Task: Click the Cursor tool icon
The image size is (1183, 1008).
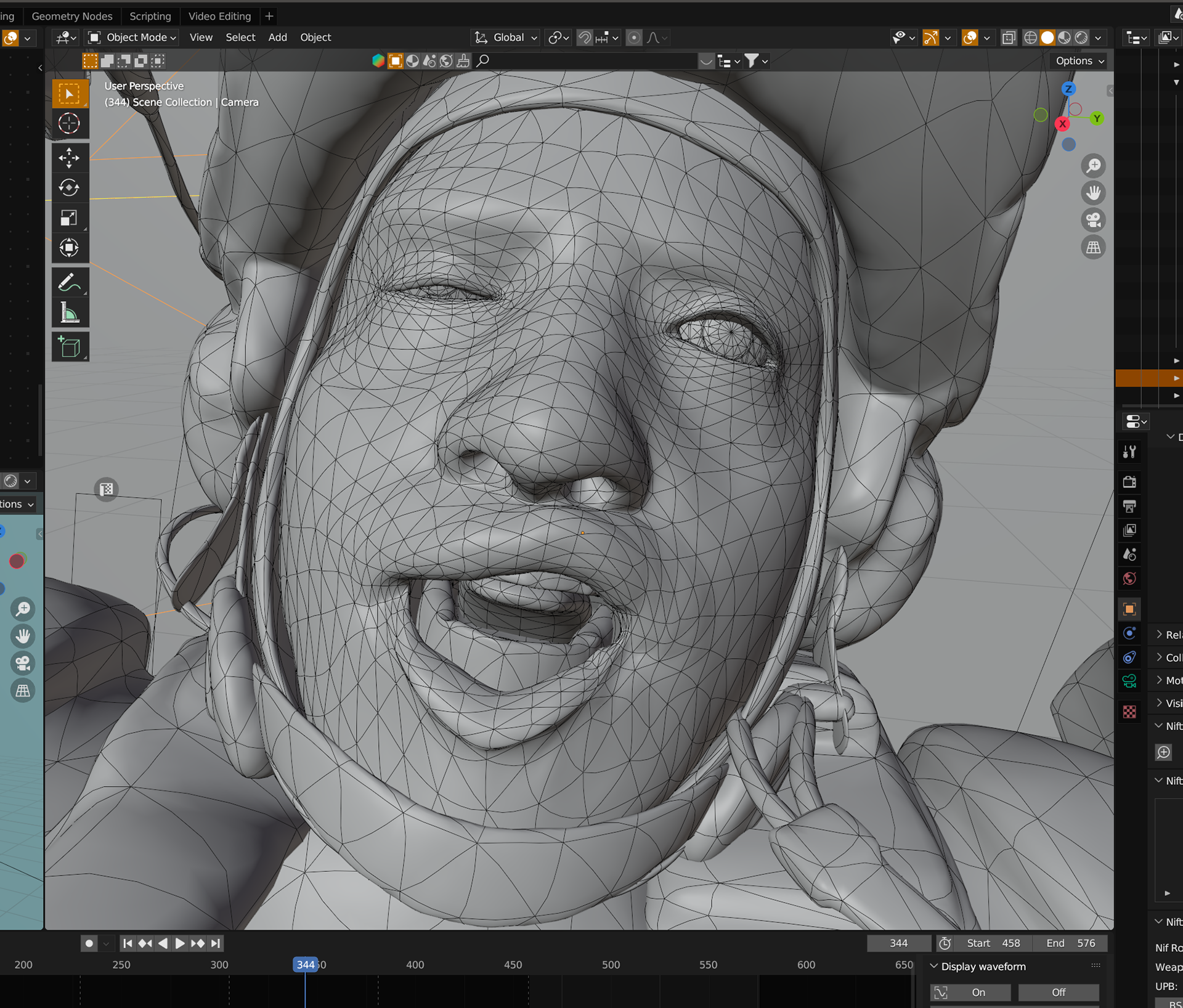Action: tap(69, 124)
